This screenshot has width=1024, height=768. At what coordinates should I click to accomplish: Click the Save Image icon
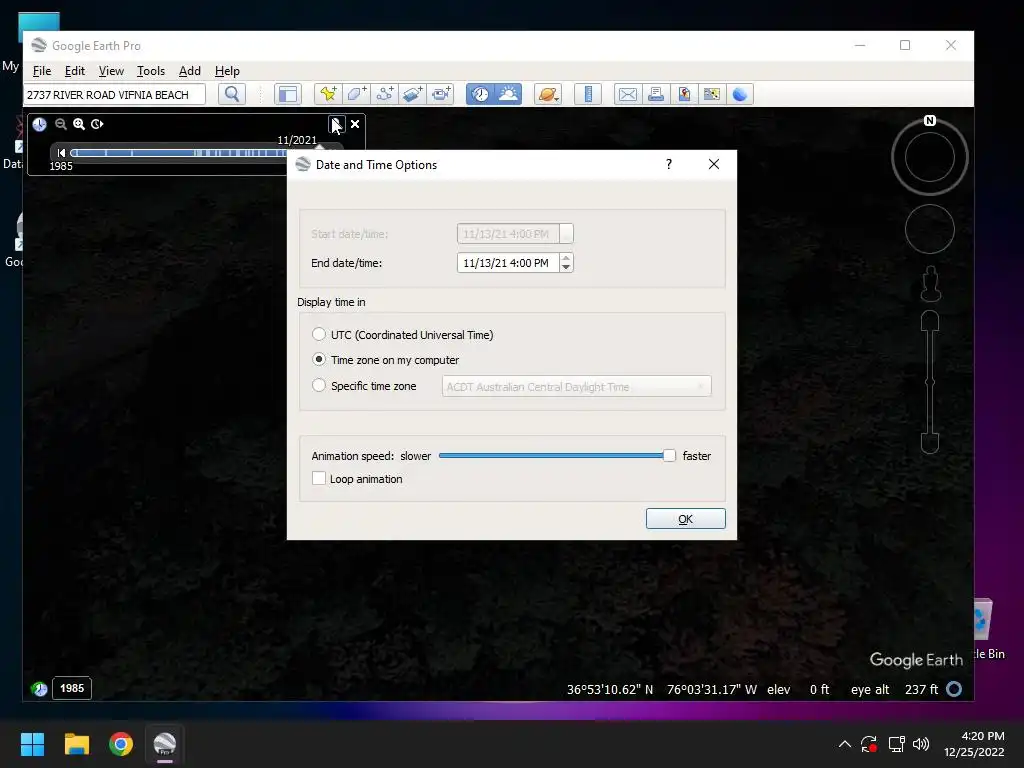point(684,94)
